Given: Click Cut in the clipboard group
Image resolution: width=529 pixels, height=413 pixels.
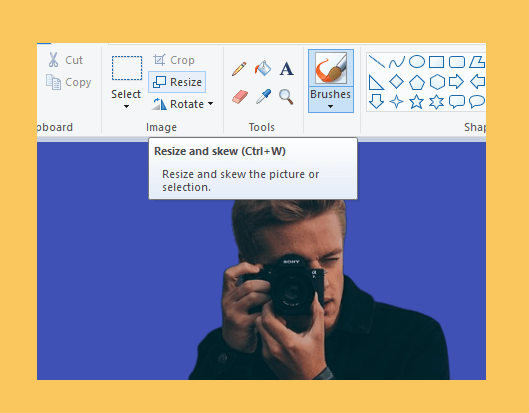Looking at the screenshot, I should [65, 60].
